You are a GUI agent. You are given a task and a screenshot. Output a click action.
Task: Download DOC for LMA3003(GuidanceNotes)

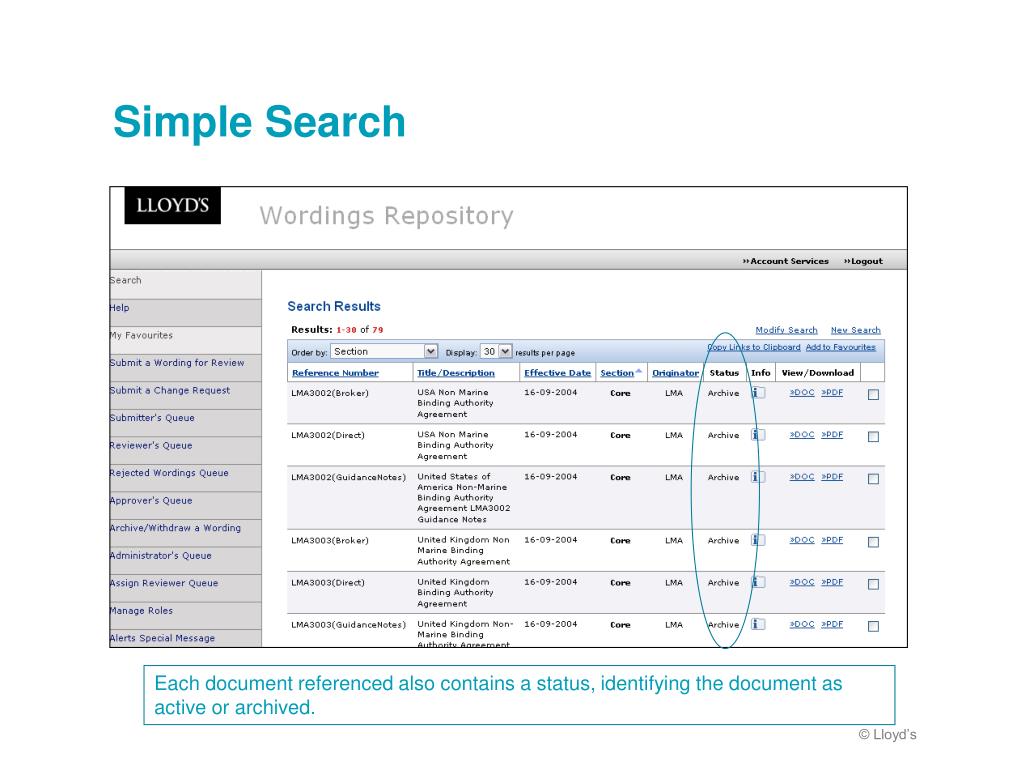(x=802, y=624)
